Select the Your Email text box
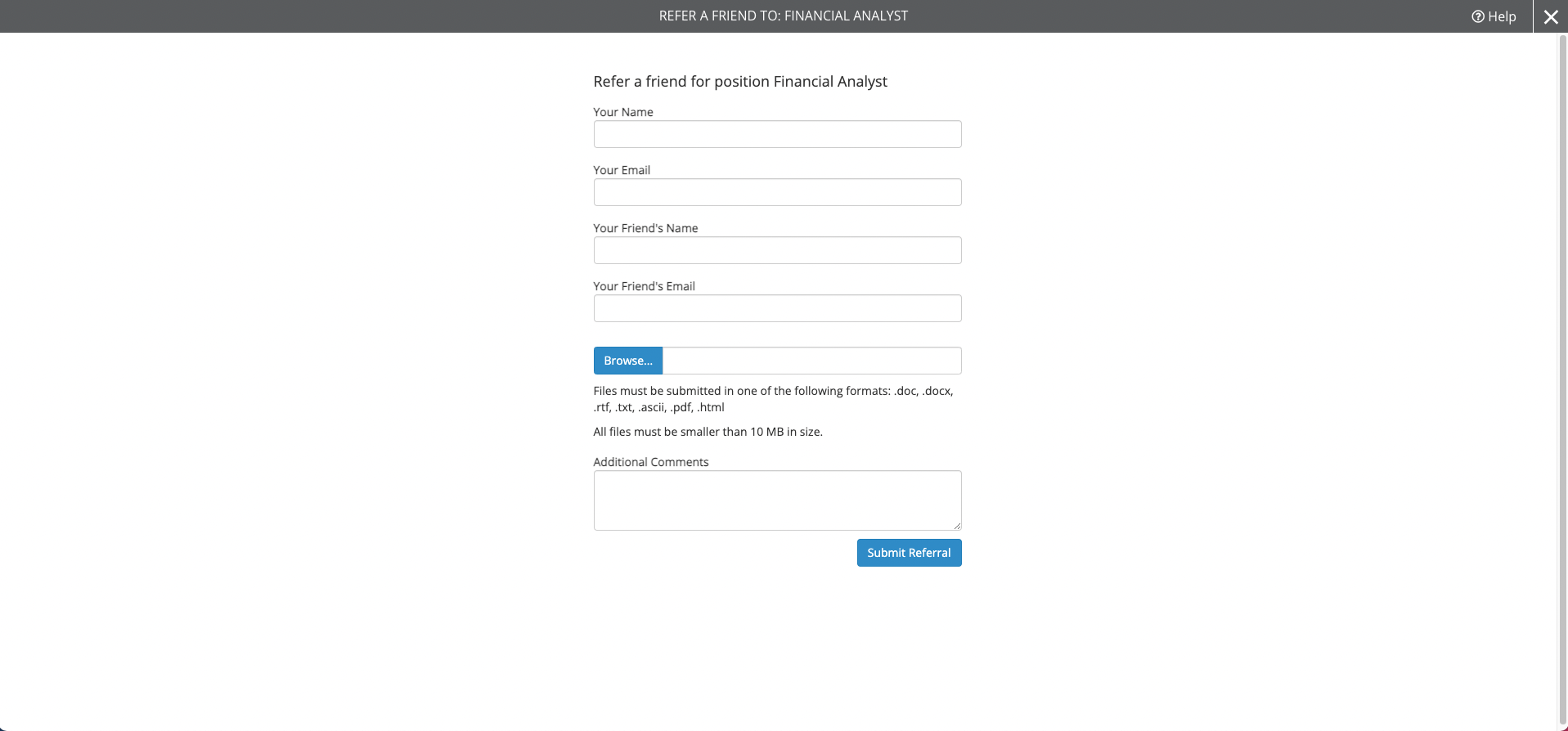Screen dimensions: 1568x731 tap(777, 192)
